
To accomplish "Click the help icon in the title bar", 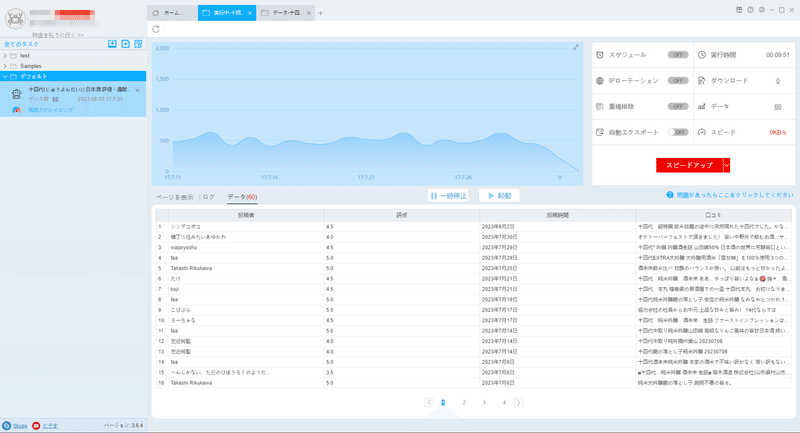I will click(x=750, y=10).
